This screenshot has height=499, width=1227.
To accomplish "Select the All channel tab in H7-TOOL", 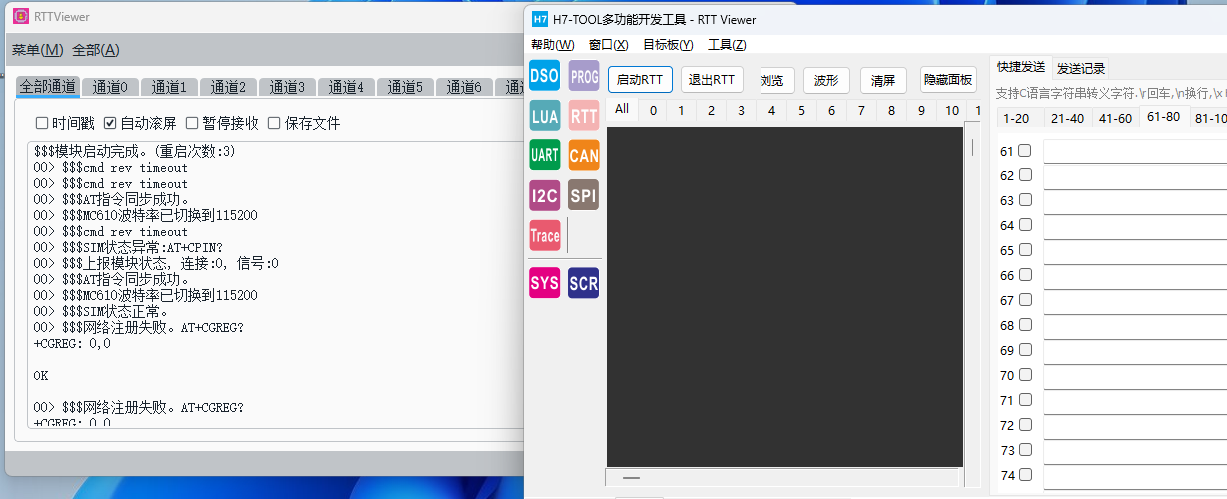I will (x=622, y=109).
